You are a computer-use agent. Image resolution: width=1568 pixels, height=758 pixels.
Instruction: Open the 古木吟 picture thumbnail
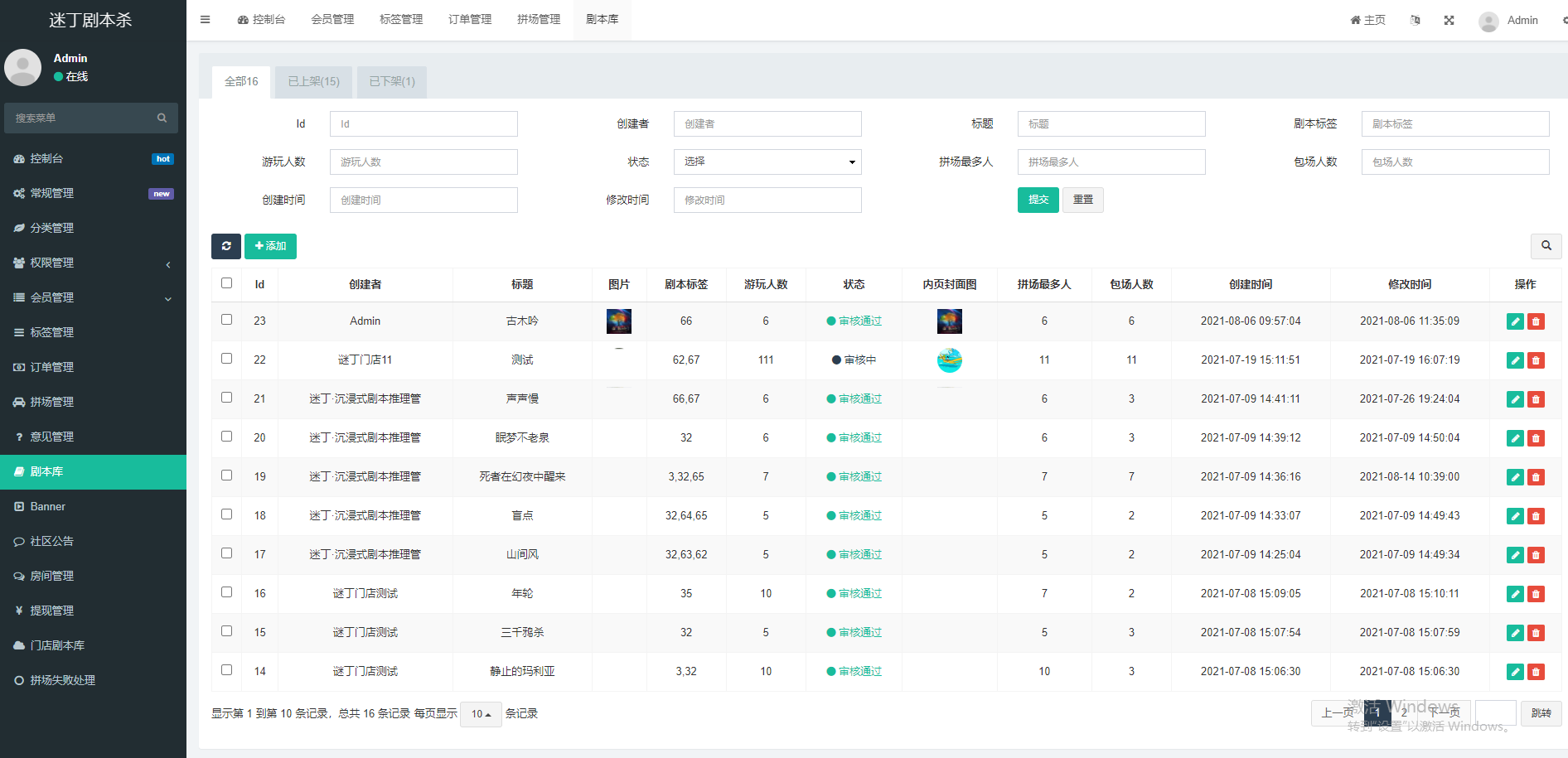tap(618, 321)
